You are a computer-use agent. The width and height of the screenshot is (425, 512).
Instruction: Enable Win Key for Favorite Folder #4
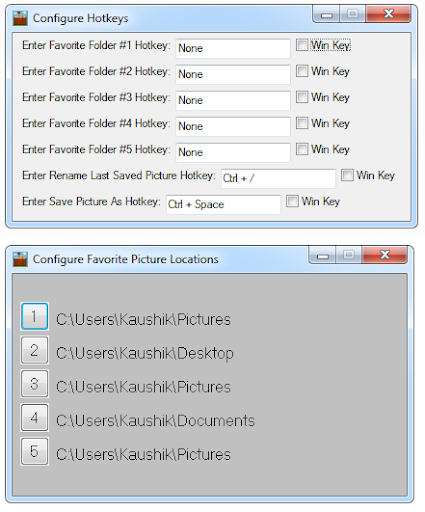click(x=302, y=123)
